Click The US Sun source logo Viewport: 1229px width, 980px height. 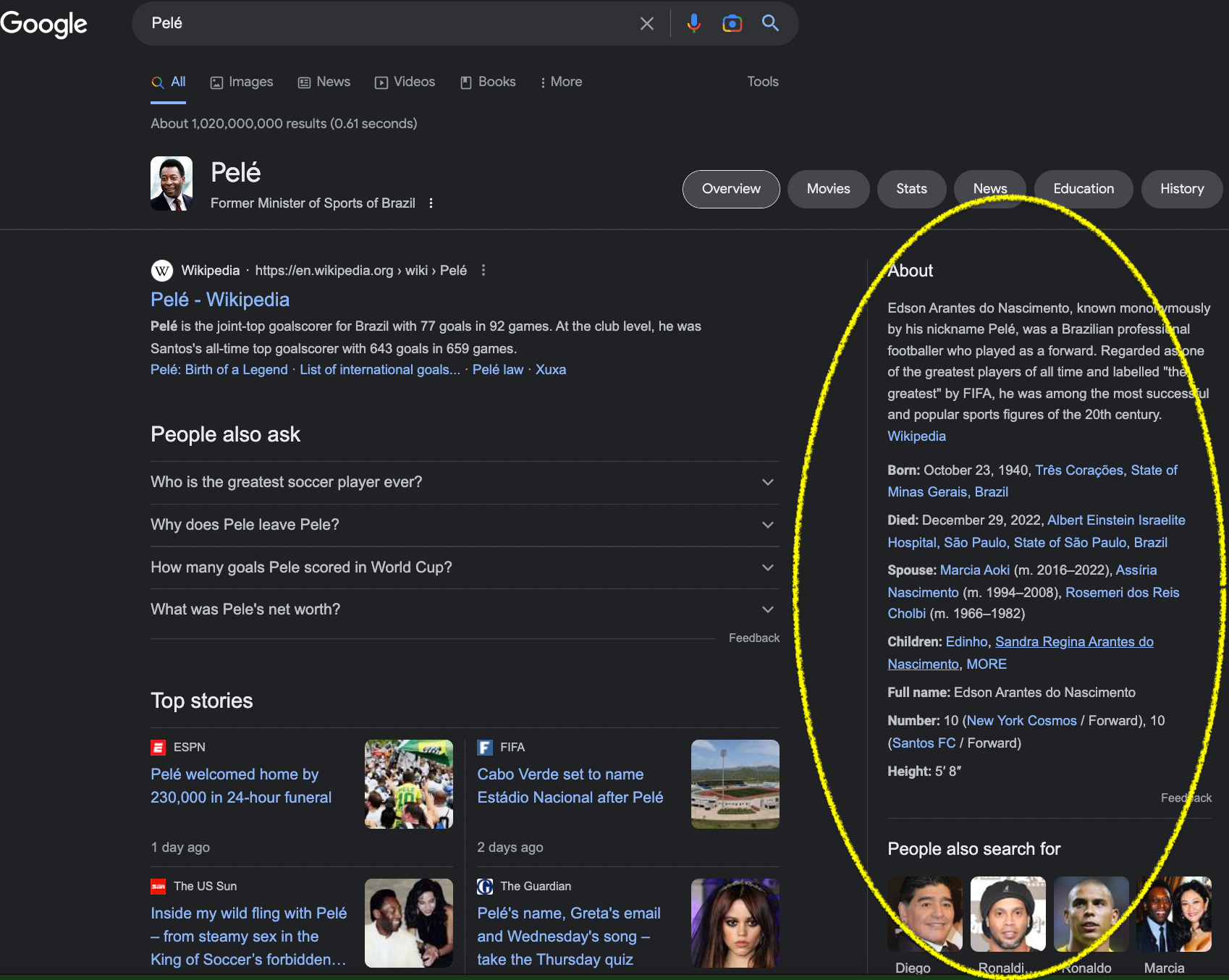(158, 886)
